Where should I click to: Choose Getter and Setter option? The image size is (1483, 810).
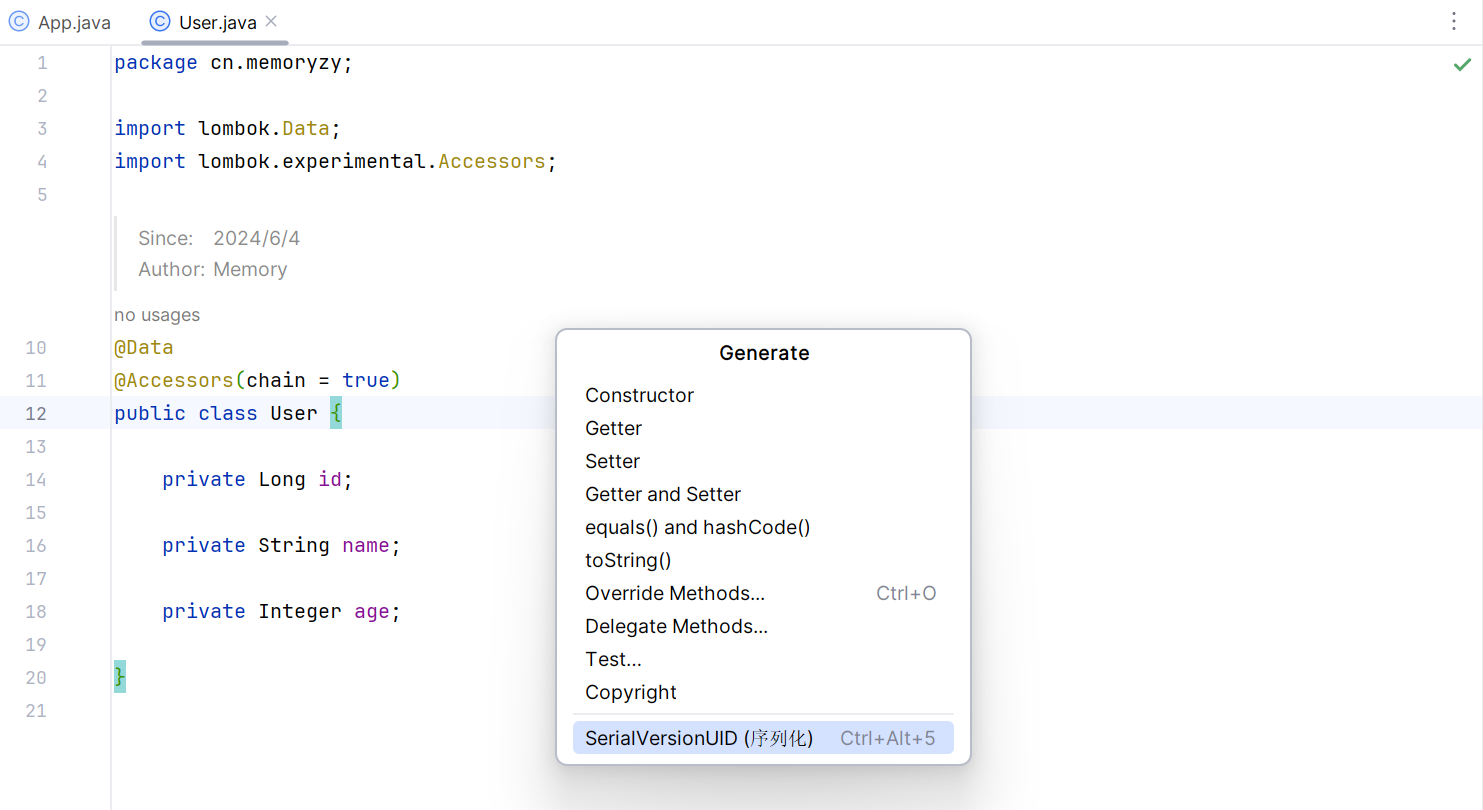(x=662, y=494)
